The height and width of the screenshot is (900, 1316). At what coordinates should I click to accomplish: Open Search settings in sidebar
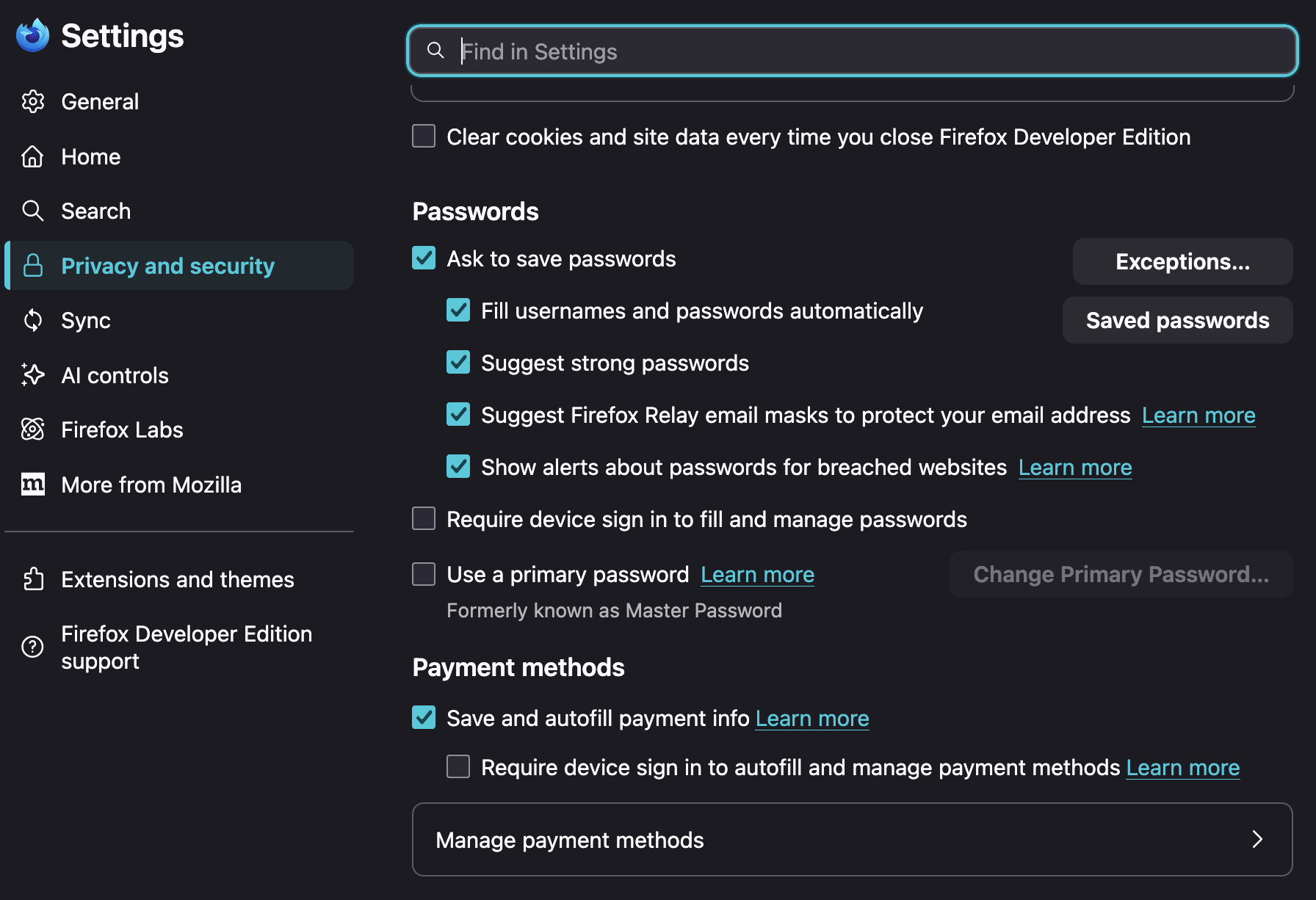[x=179, y=211]
